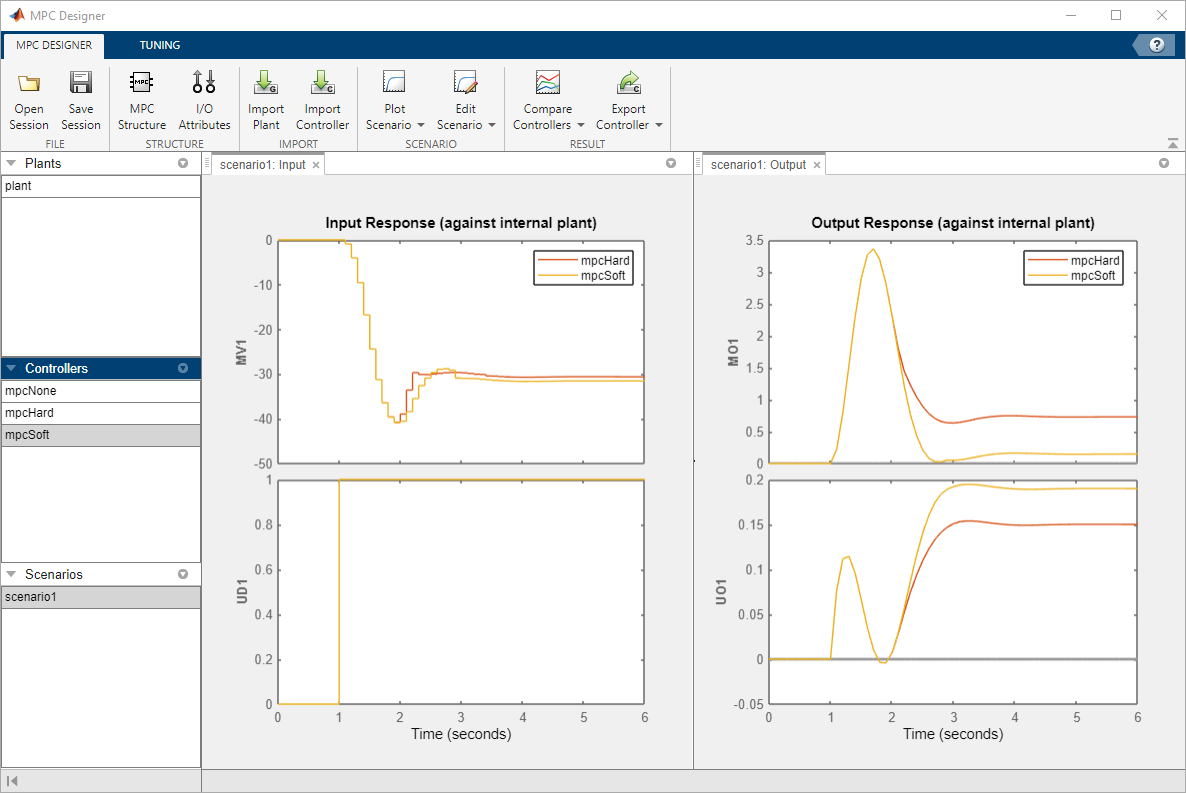Click the Save Session disk icon

(81, 84)
